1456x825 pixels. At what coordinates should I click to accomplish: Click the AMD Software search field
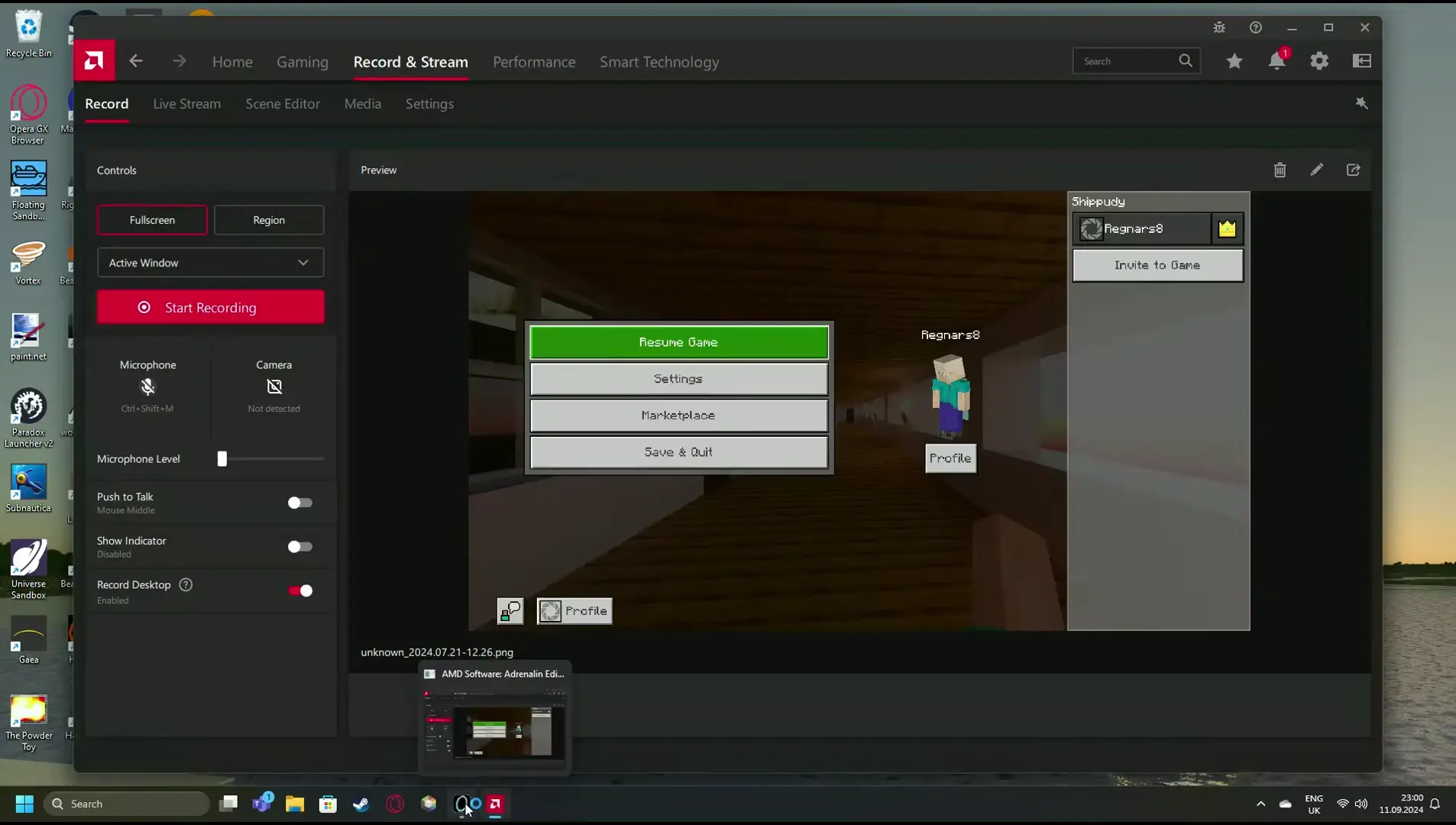[1127, 61]
